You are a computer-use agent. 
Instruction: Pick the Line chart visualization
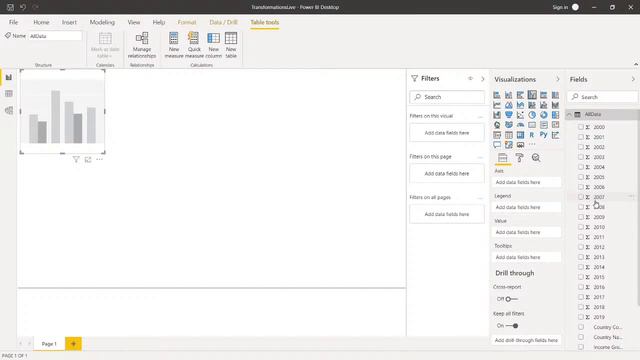point(497,105)
